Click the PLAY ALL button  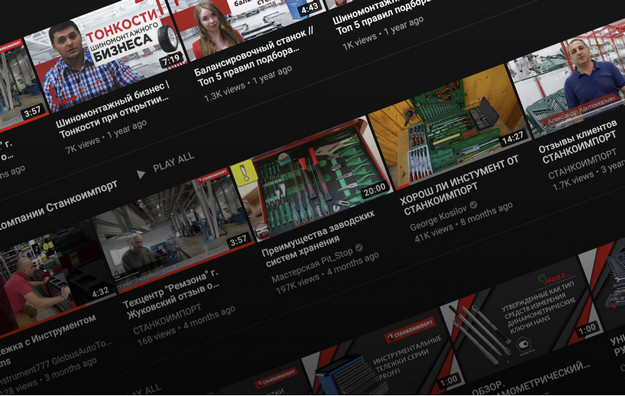point(174,162)
